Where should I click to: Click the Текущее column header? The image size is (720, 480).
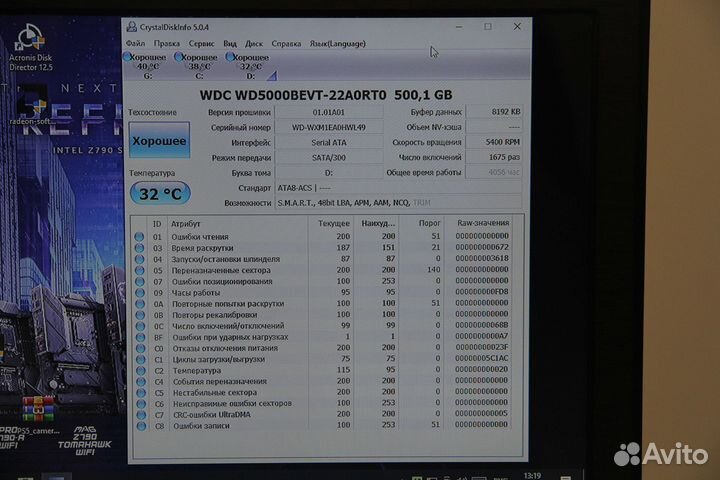pyautogui.click(x=330, y=224)
